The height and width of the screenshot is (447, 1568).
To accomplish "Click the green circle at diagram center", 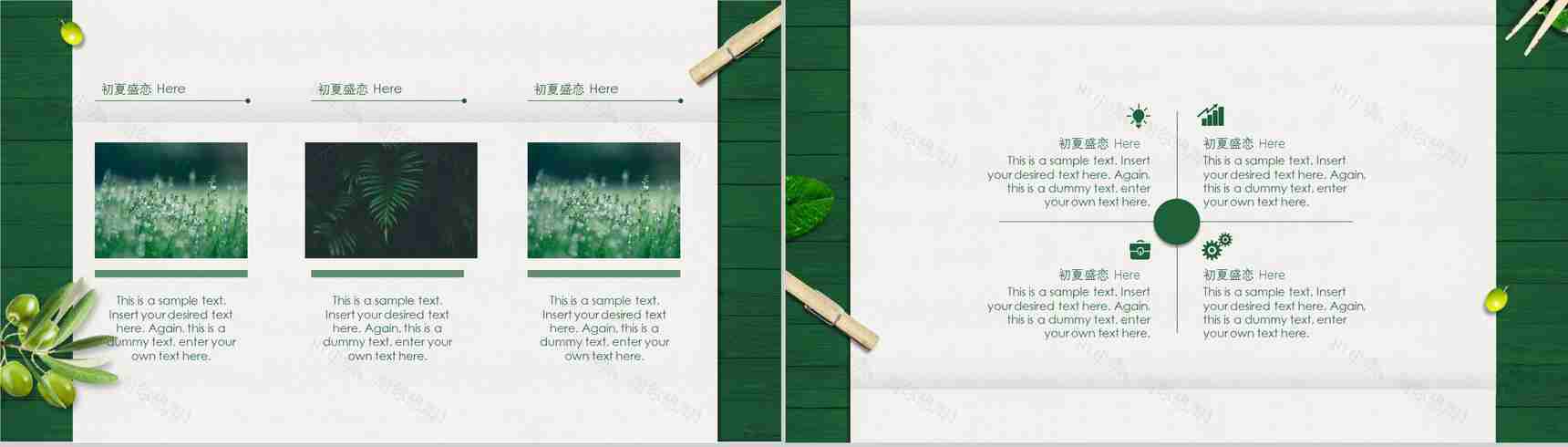I will (1176, 222).
